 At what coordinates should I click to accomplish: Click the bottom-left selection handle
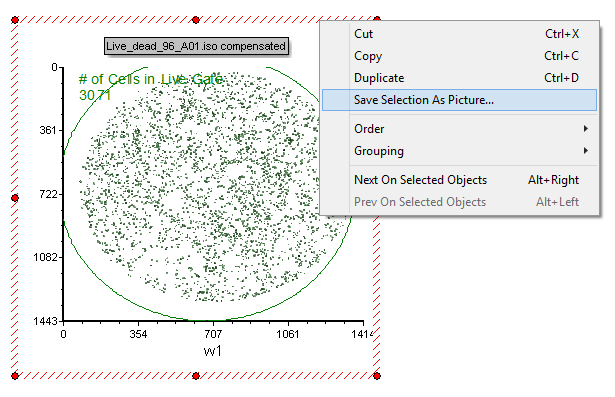[x=15, y=376]
